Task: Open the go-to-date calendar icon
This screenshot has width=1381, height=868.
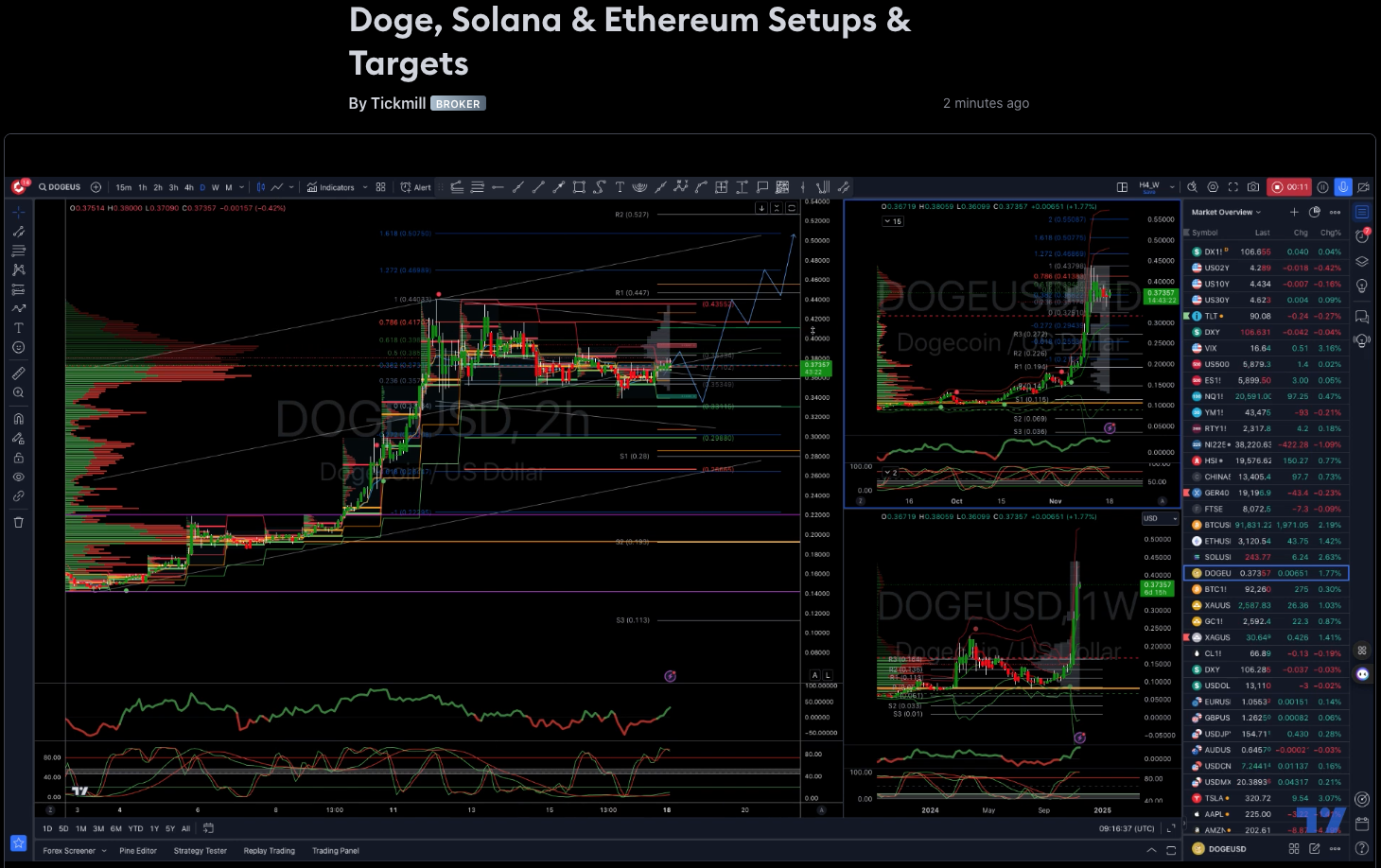Action: coord(208,828)
